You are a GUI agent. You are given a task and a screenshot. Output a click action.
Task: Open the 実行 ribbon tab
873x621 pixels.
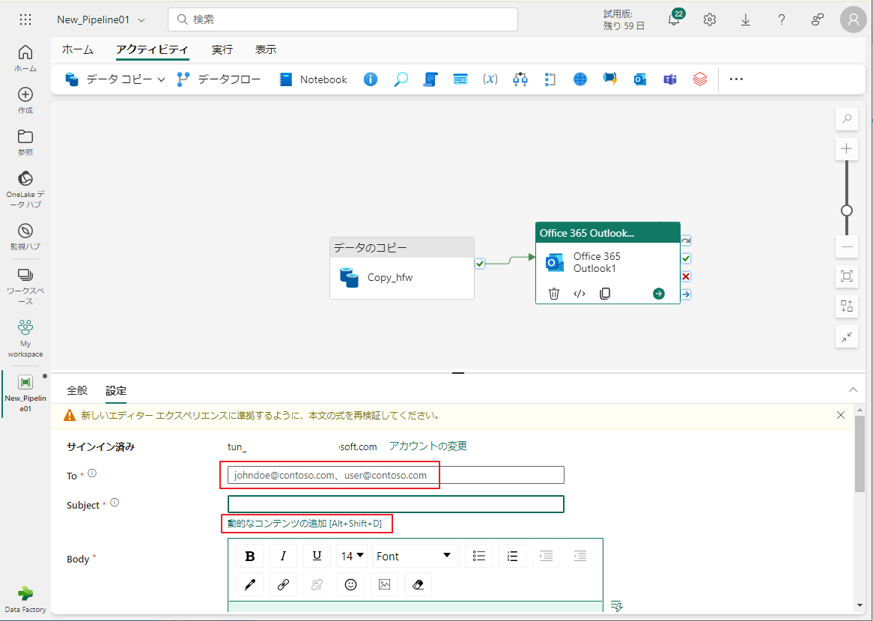222,49
